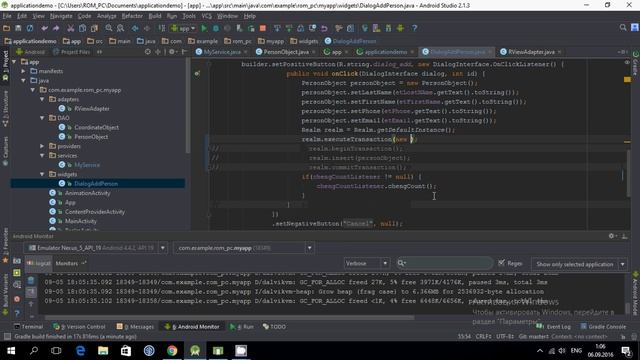
Task: Click the Replace magnifier icon
Action: (120, 28)
